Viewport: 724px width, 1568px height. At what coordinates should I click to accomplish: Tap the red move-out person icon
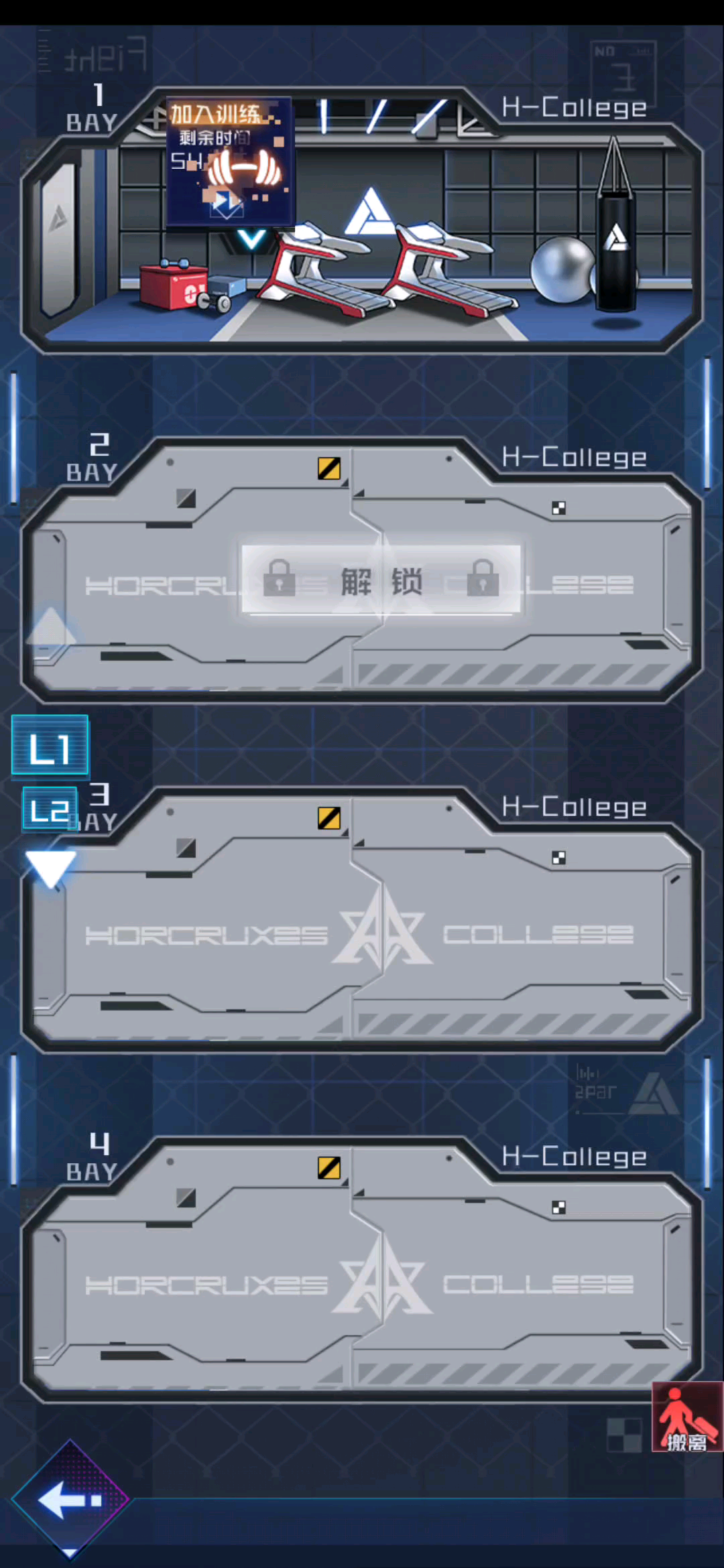[x=687, y=1416]
